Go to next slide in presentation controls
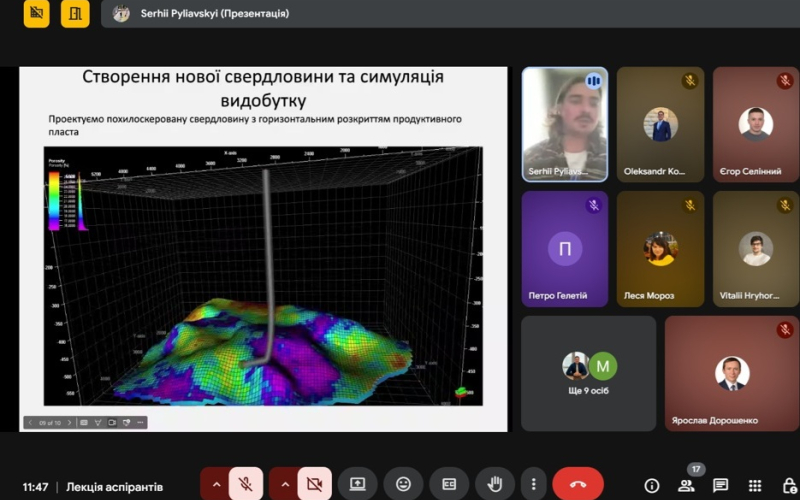This screenshot has height=500, width=800. click(x=70, y=423)
